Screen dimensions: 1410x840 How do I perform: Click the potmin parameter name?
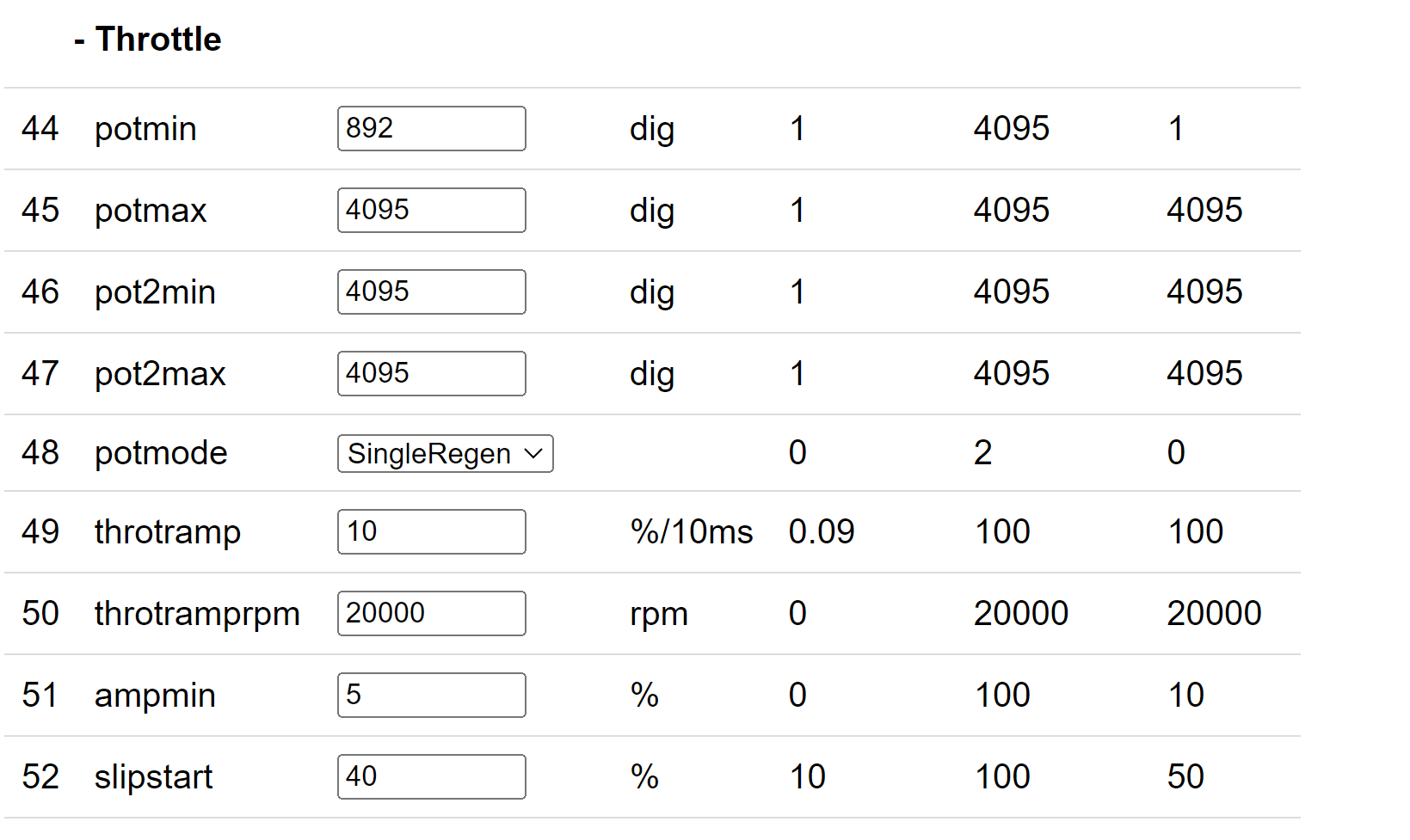click(x=145, y=129)
